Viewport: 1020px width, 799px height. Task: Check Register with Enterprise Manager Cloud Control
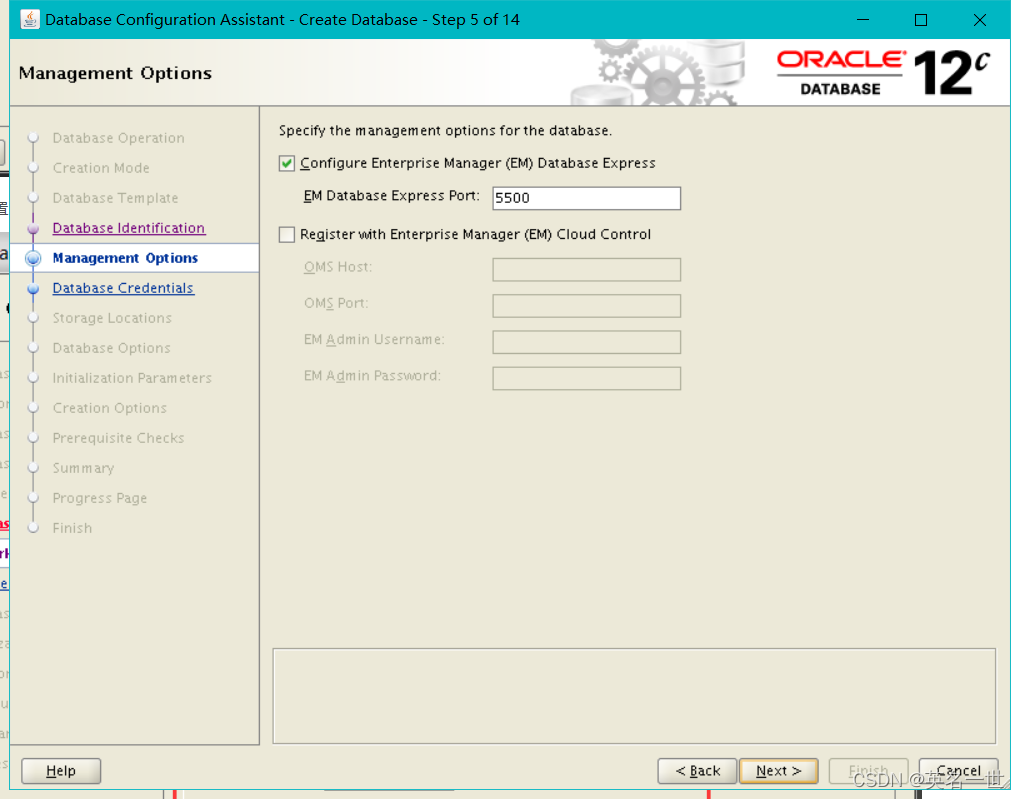pos(287,234)
